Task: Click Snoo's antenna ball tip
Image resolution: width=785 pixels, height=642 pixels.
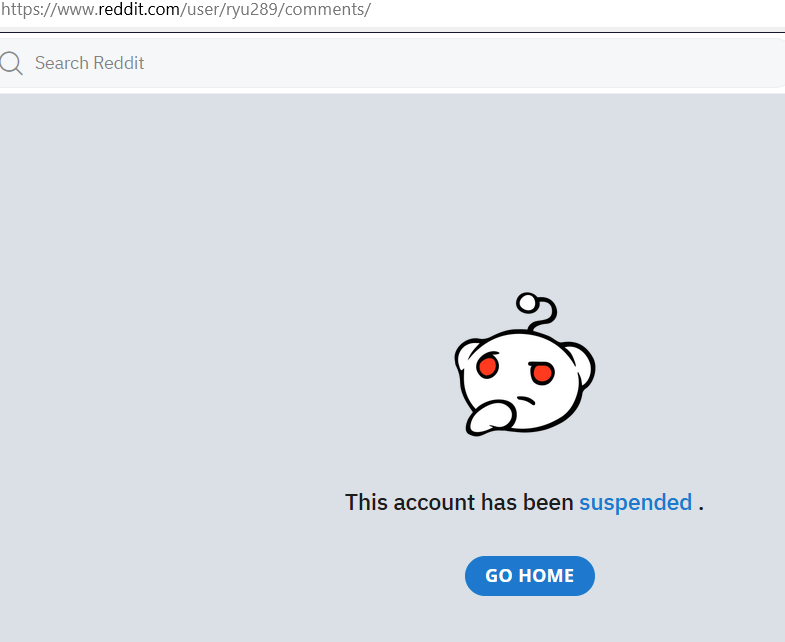Action: (x=527, y=303)
